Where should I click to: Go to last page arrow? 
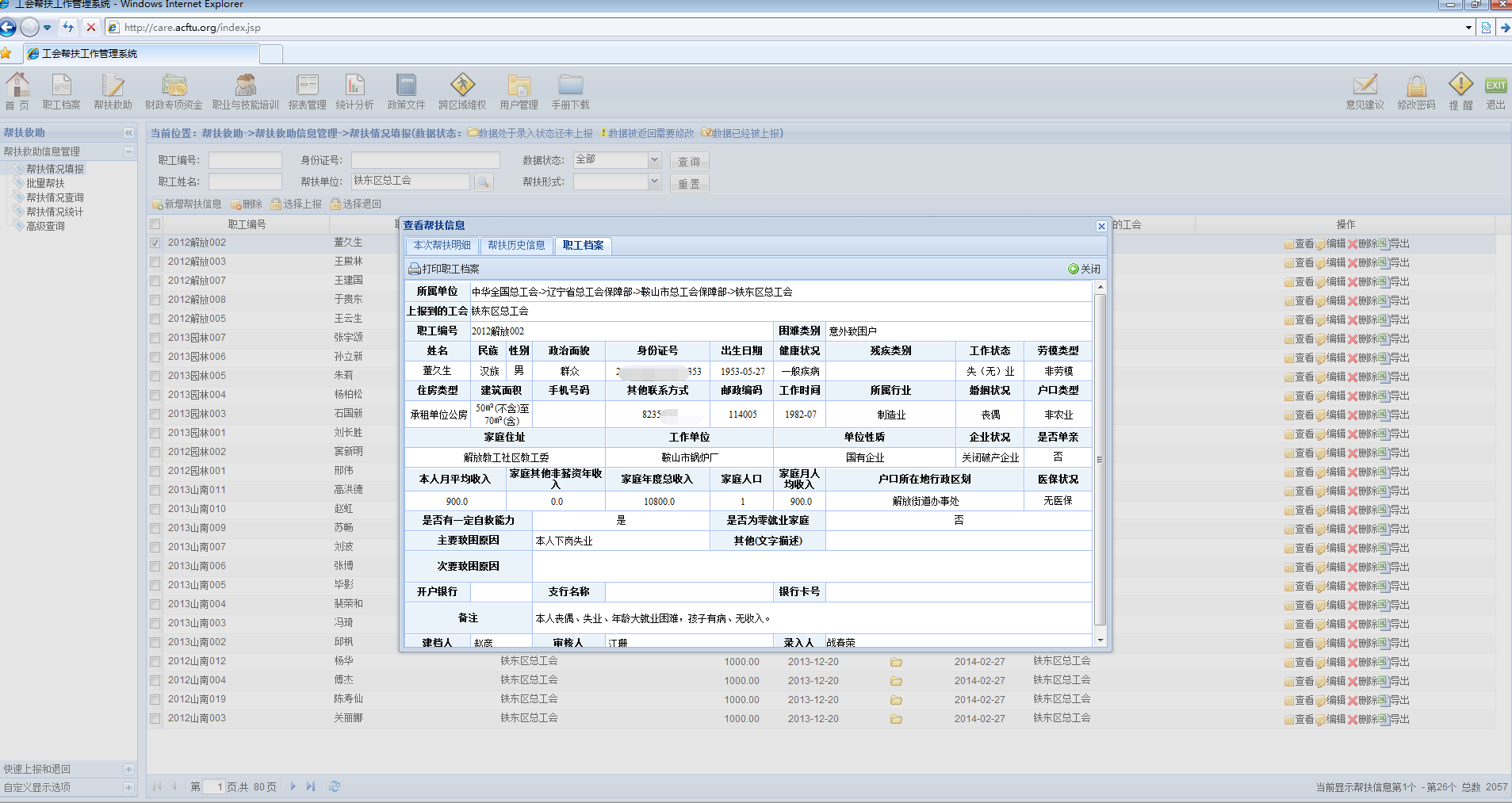tap(311, 786)
